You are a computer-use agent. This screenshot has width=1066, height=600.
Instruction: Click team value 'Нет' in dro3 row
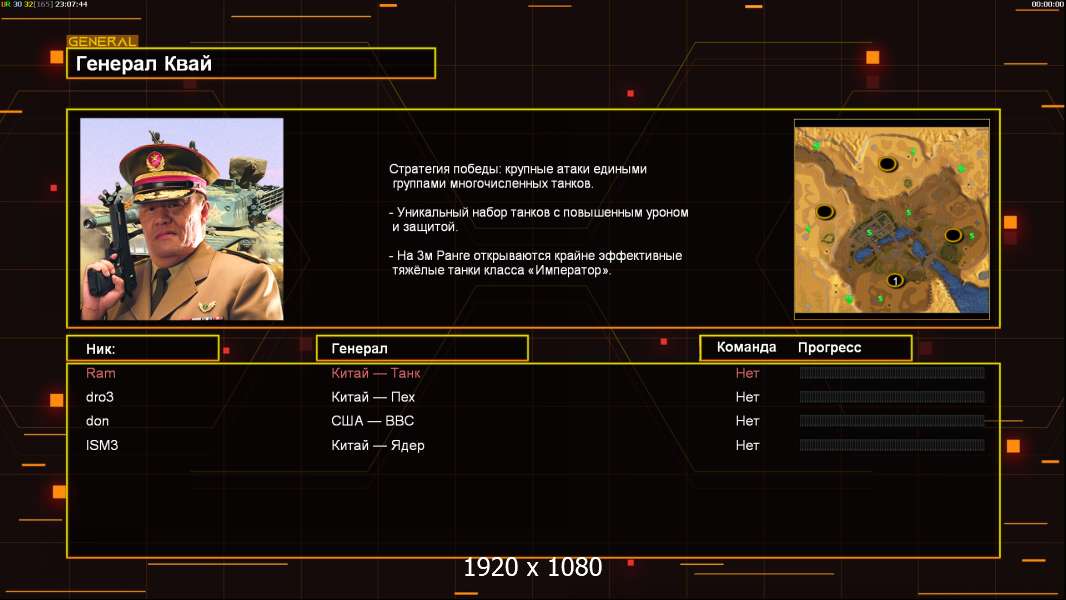(747, 397)
